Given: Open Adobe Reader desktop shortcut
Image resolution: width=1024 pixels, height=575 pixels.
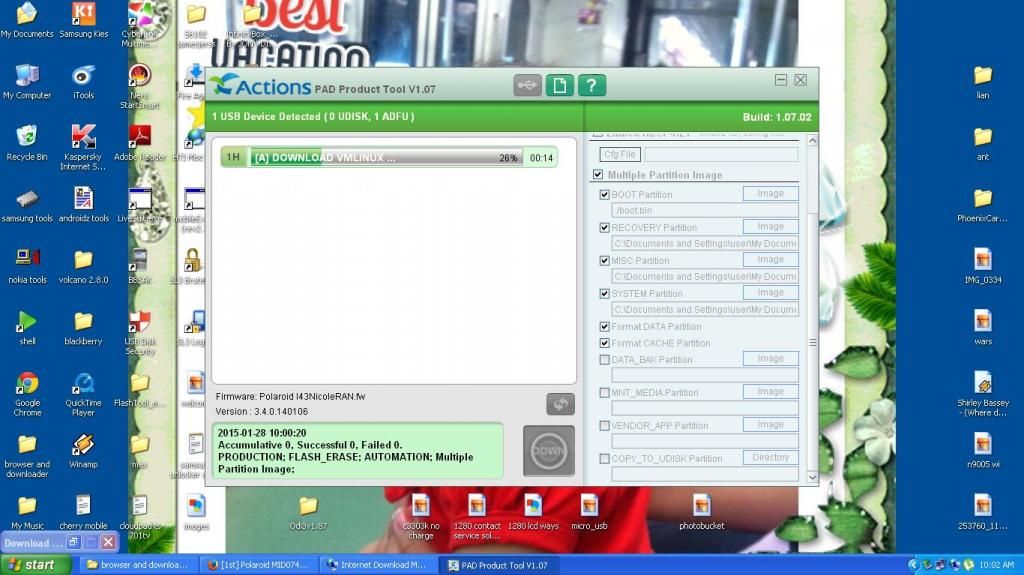Looking at the screenshot, I should click(140, 143).
